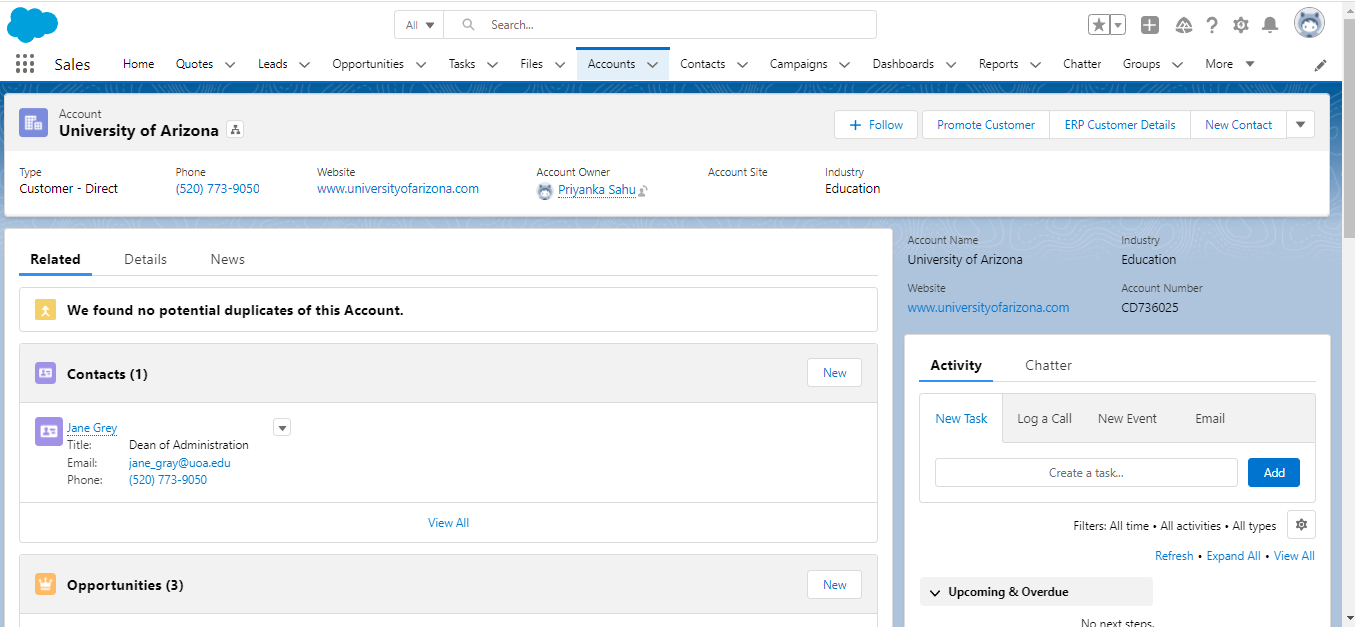Click the Opportunities crown icon
The width and height of the screenshot is (1355, 627).
point(45,584)
